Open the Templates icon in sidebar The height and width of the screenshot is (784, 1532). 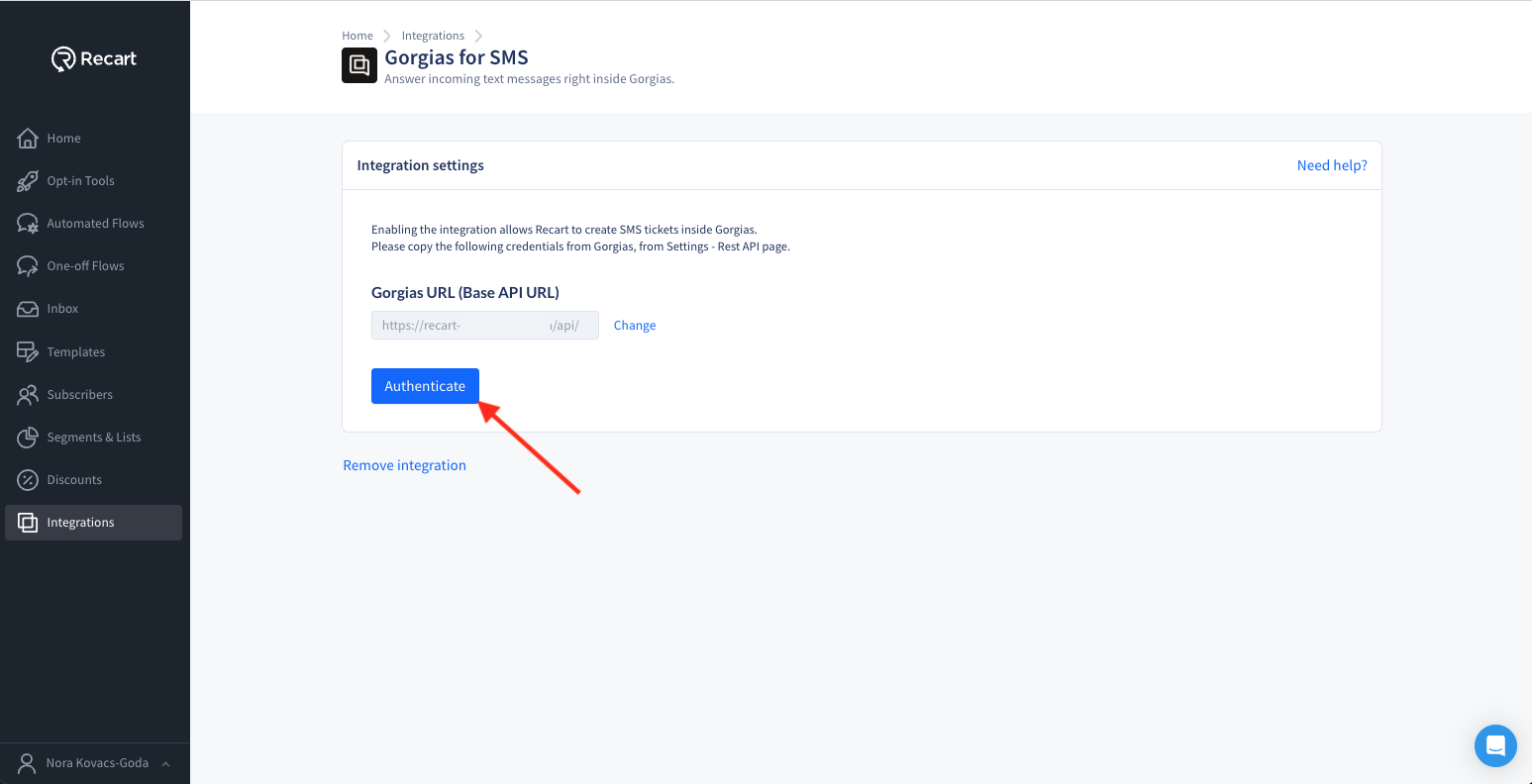pos(28,351)
